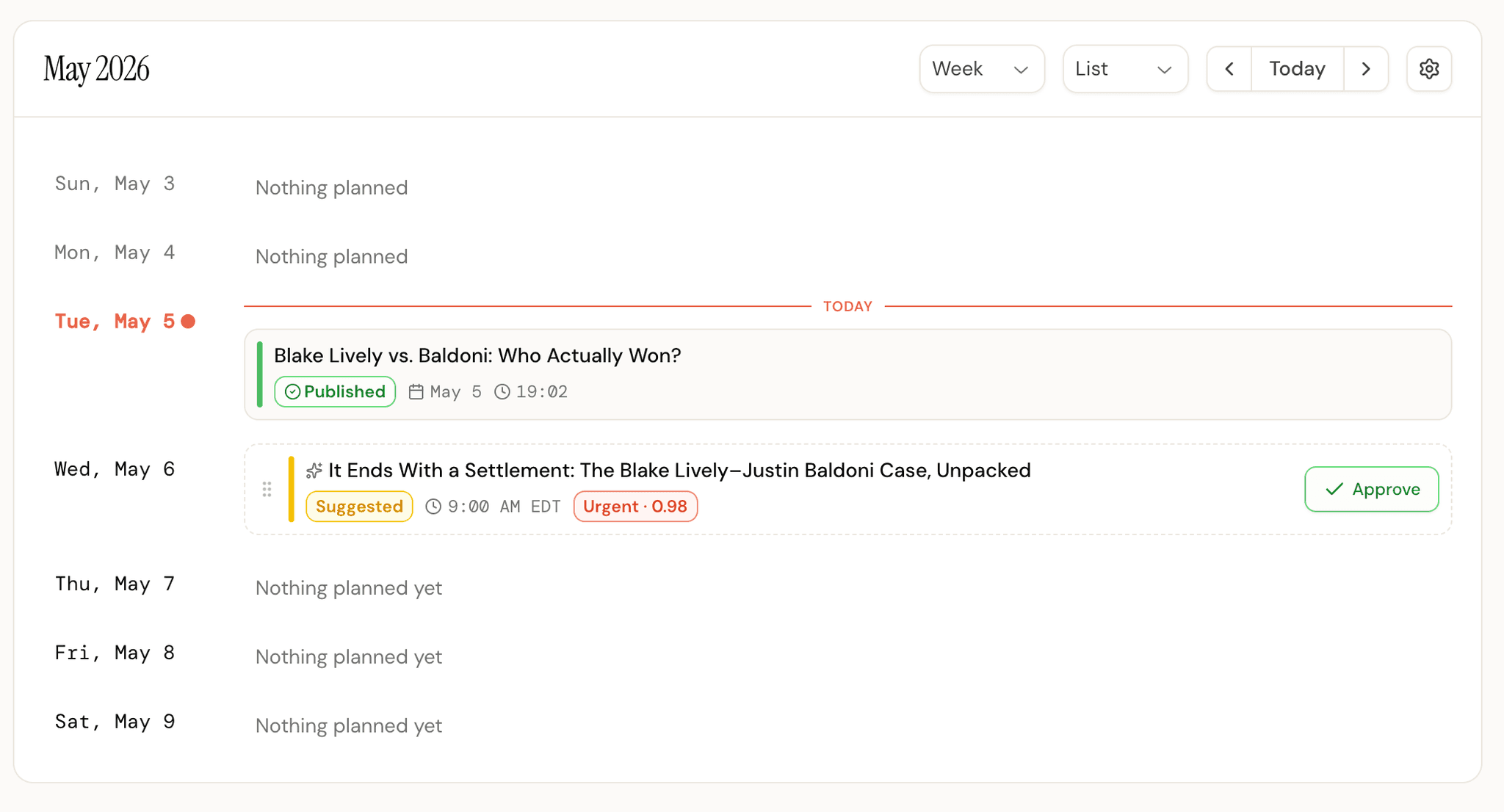Select the Mon, May 4 date label
Screen dimensions: 1504x812
pyautogui.click(x=115, y=253)
